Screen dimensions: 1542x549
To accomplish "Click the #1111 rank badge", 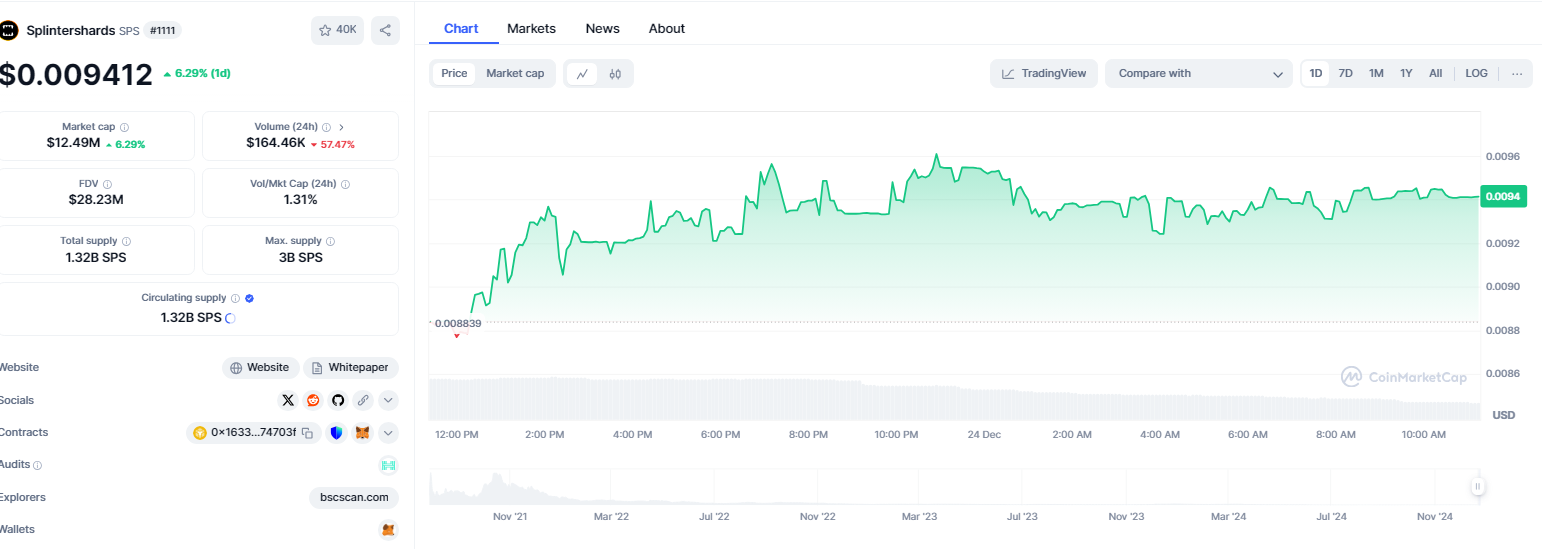I will (x=162, y=30).
